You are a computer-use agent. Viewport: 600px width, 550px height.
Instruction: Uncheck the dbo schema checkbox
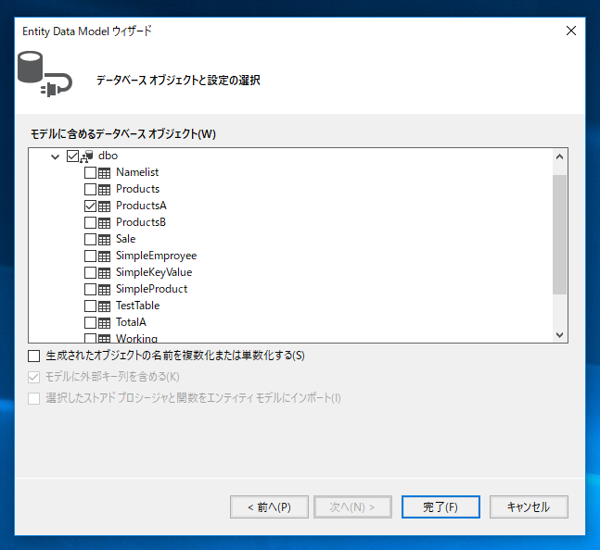click(73, 156)
